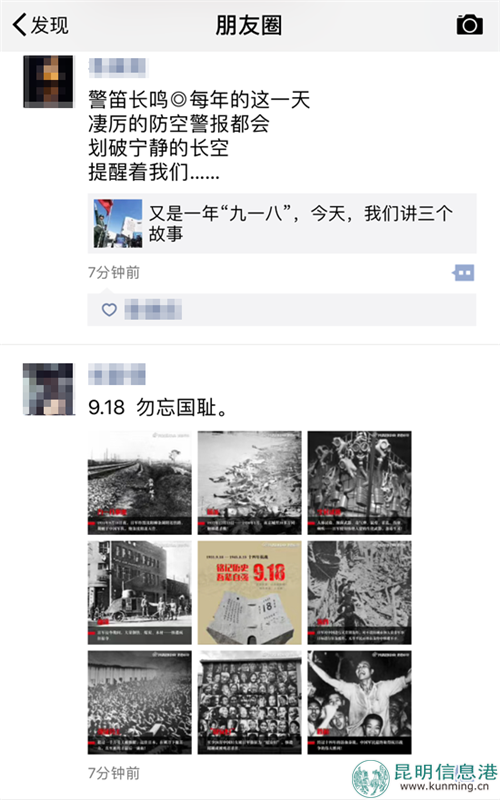
Task: View the wall of portraits photo
Action: click(249, 702)
